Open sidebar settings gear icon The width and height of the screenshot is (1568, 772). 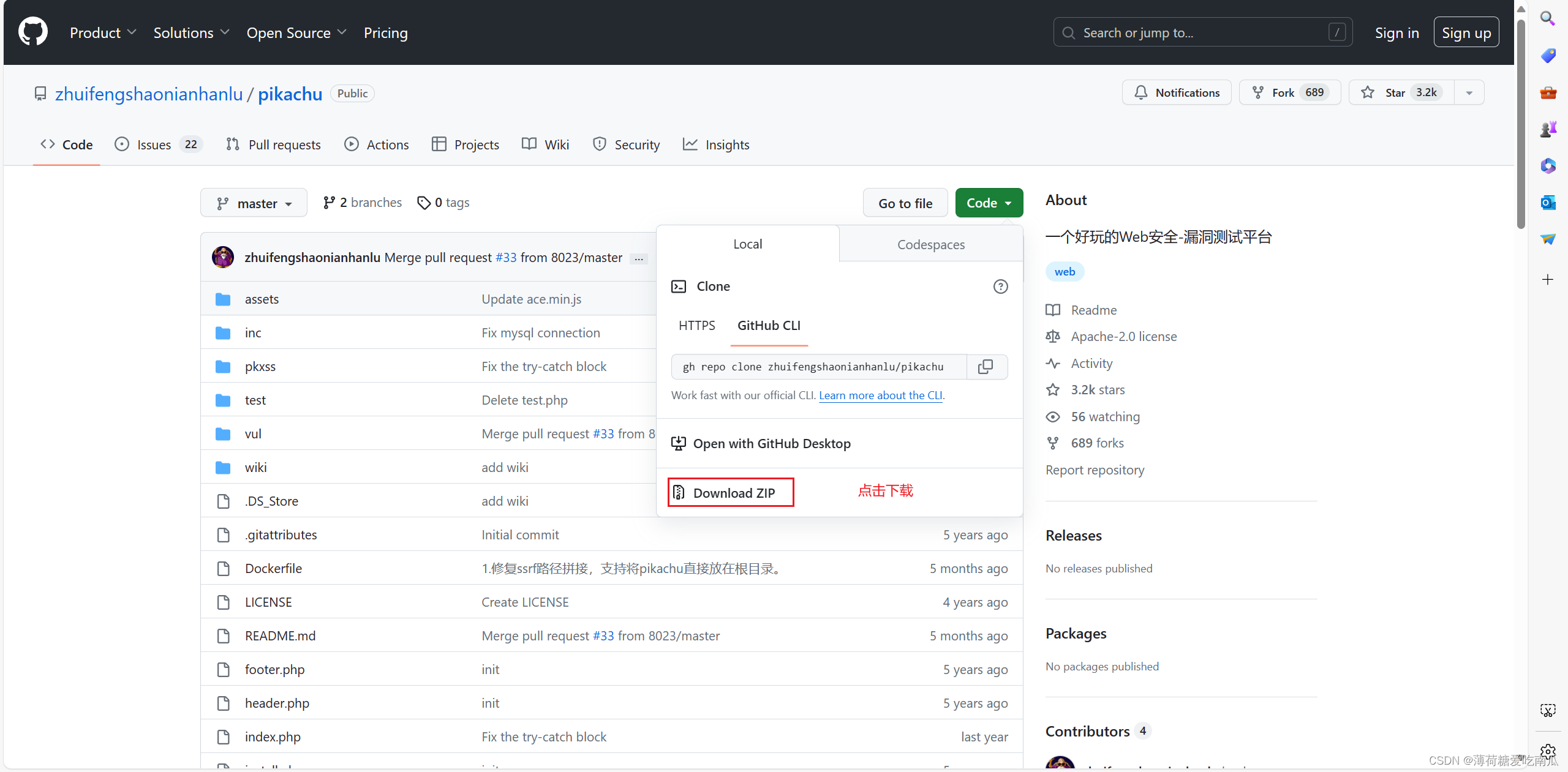pyautogui.click(x=1548, y=751)
